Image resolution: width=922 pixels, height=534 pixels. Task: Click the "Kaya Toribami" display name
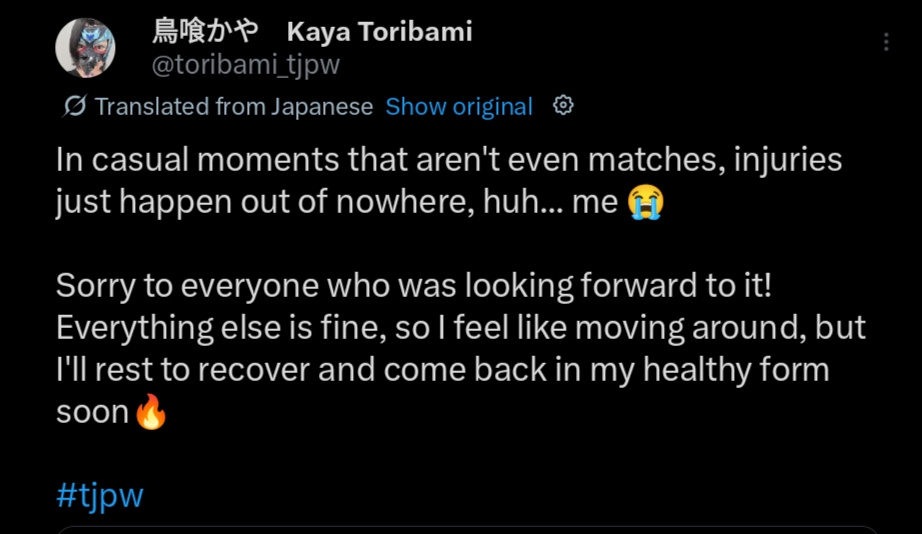click(x=379, y=32)
